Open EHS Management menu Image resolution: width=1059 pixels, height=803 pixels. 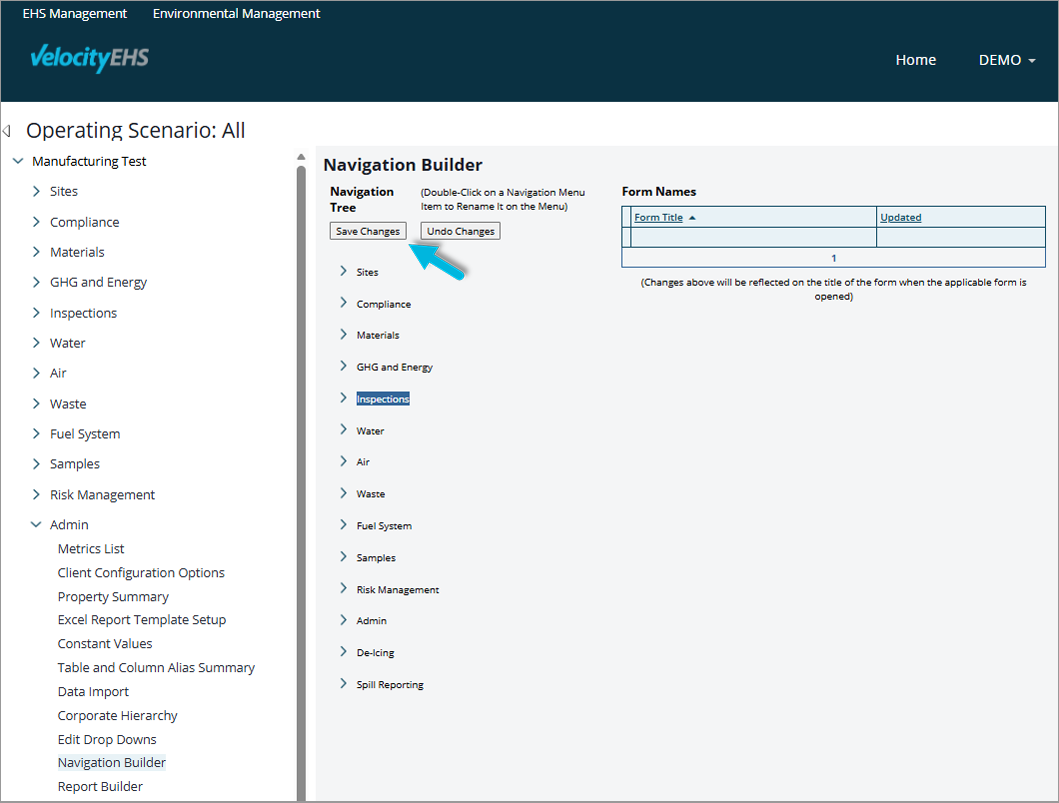74,14
